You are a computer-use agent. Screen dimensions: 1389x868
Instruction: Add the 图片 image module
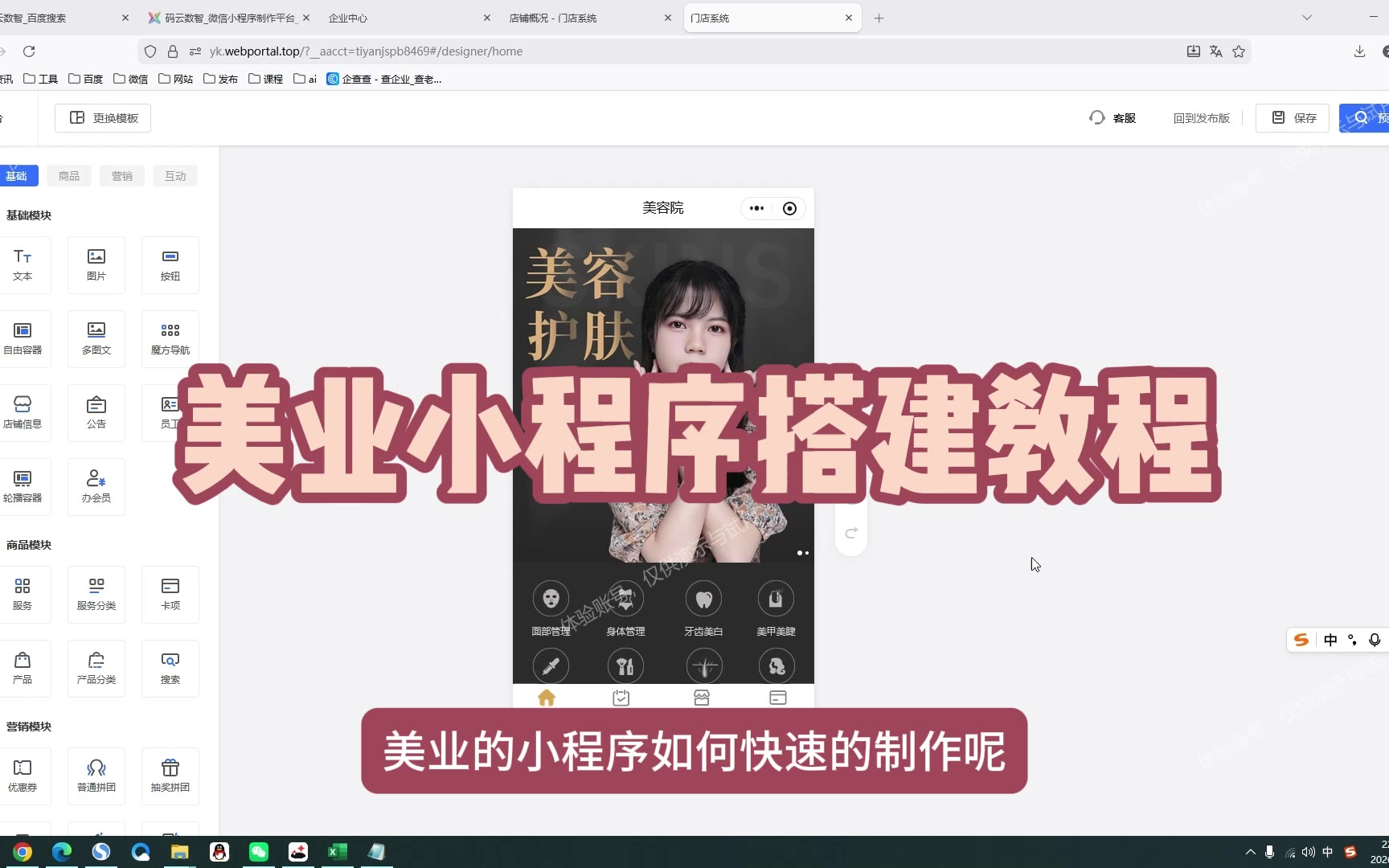click(x=96, y=265)
